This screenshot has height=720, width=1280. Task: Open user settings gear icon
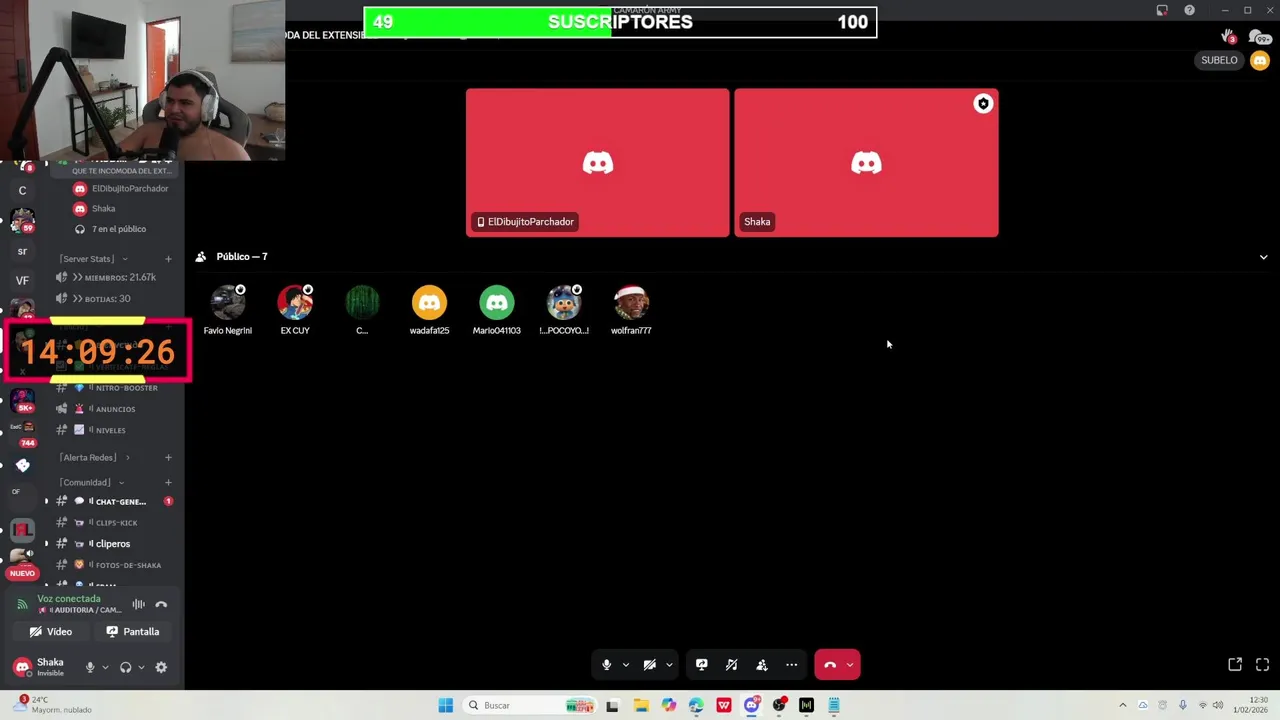[161, 667]
